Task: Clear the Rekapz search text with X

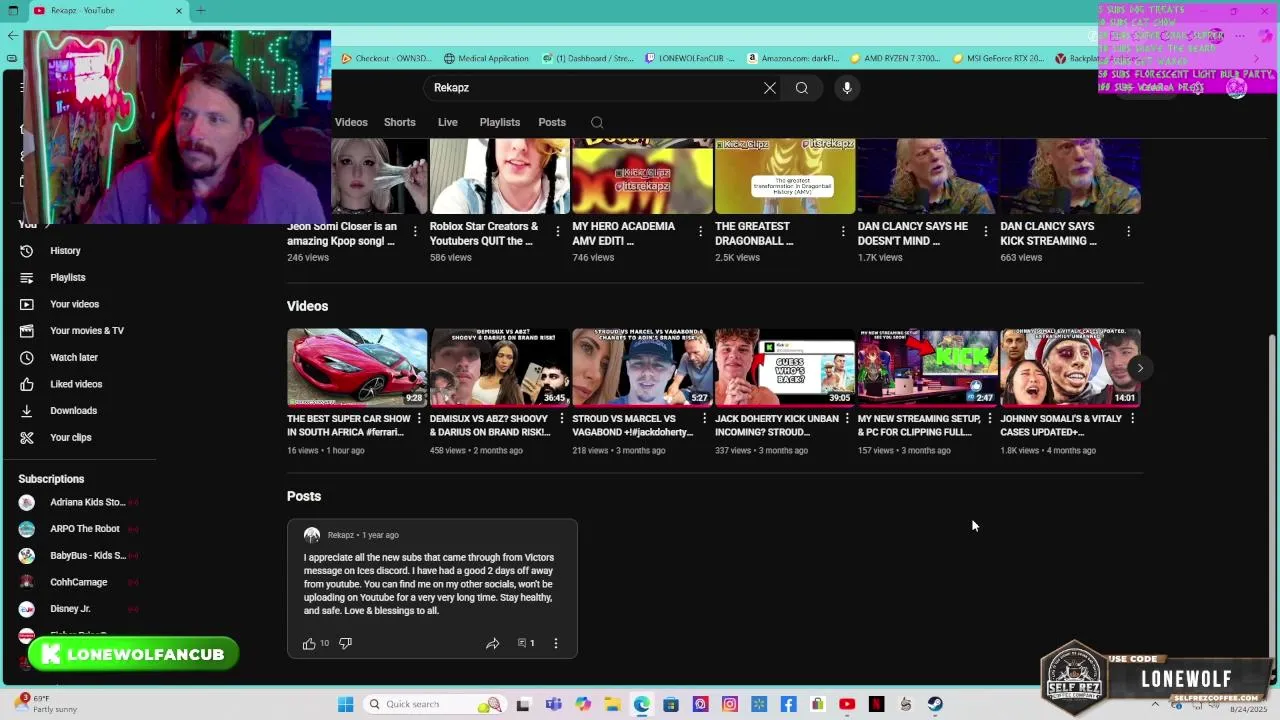Action: 770,88
